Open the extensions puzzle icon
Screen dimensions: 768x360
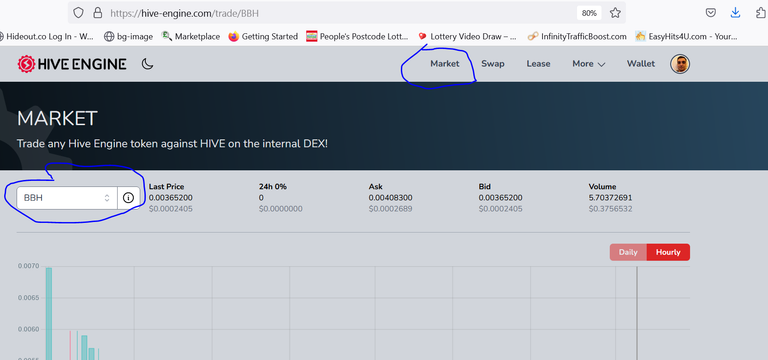761,13
